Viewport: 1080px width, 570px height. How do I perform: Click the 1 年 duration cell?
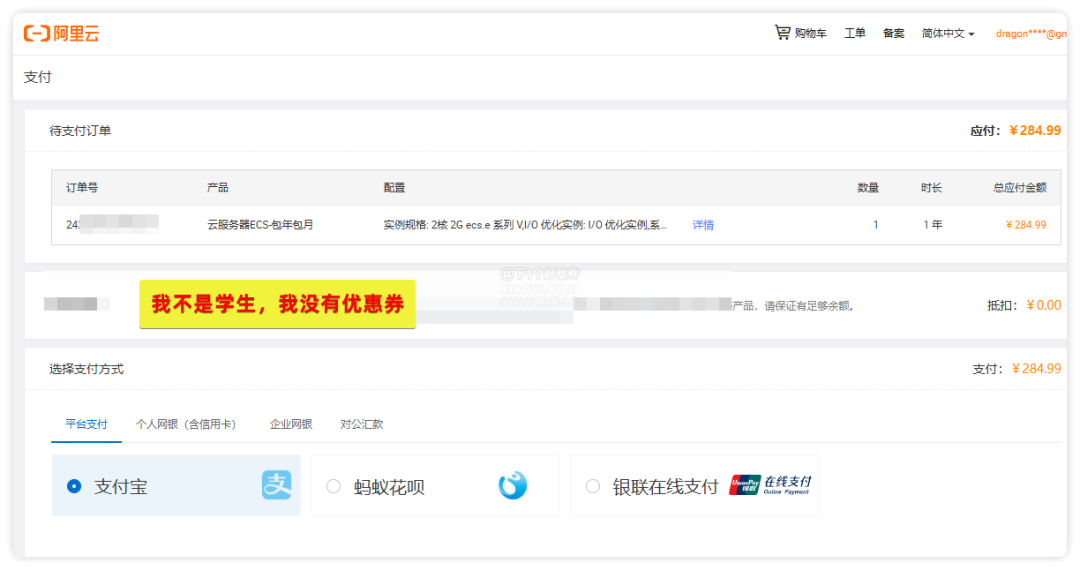(x=933, y=225)
